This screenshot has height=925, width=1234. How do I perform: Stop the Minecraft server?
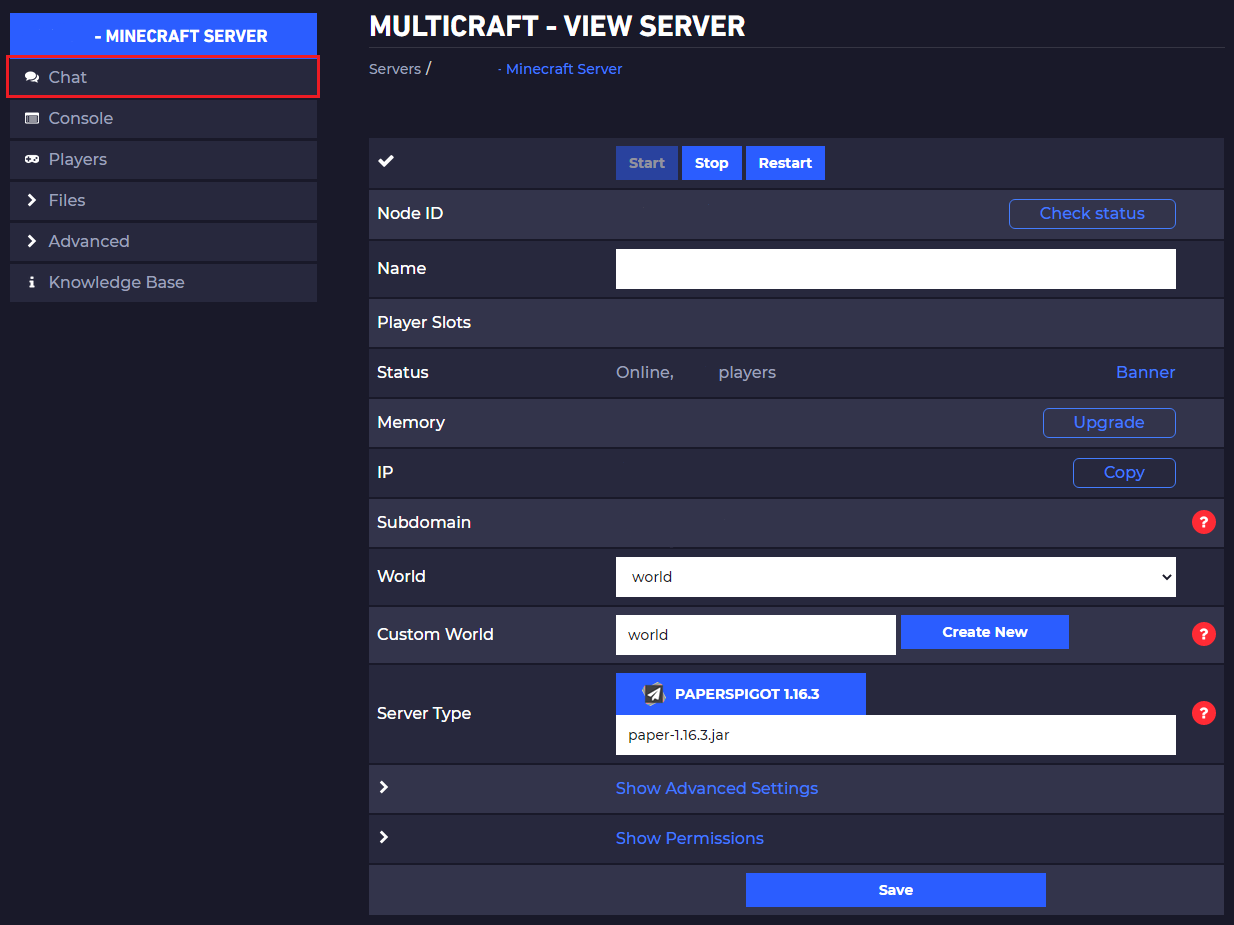point(712,163)
